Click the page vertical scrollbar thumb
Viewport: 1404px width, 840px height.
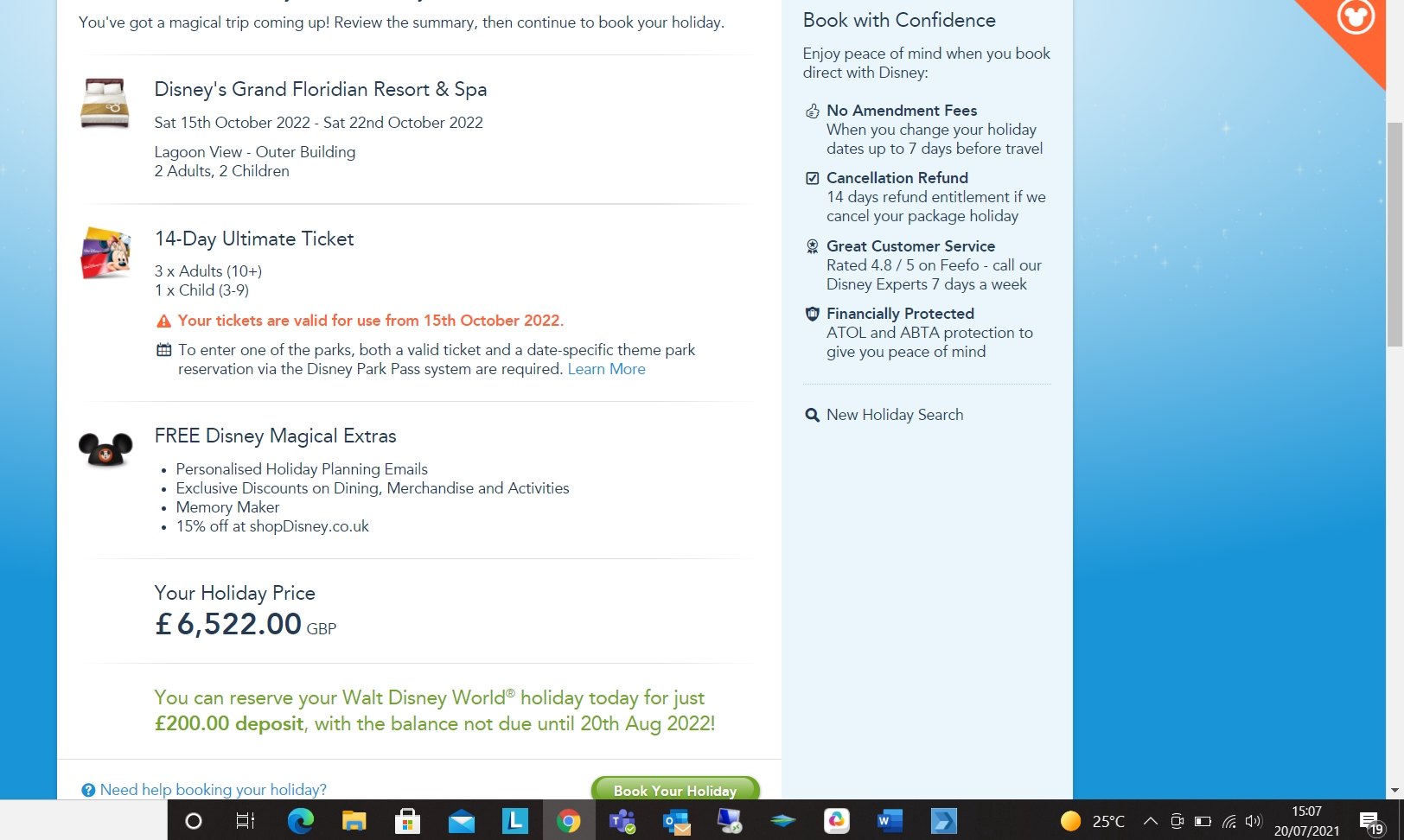(1394, 233)
